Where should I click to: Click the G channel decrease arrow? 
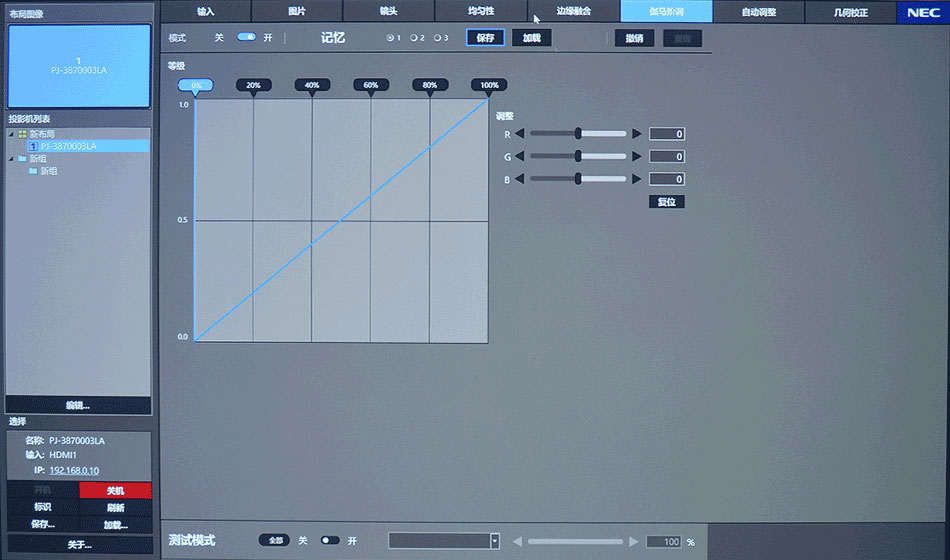(521, 157)
